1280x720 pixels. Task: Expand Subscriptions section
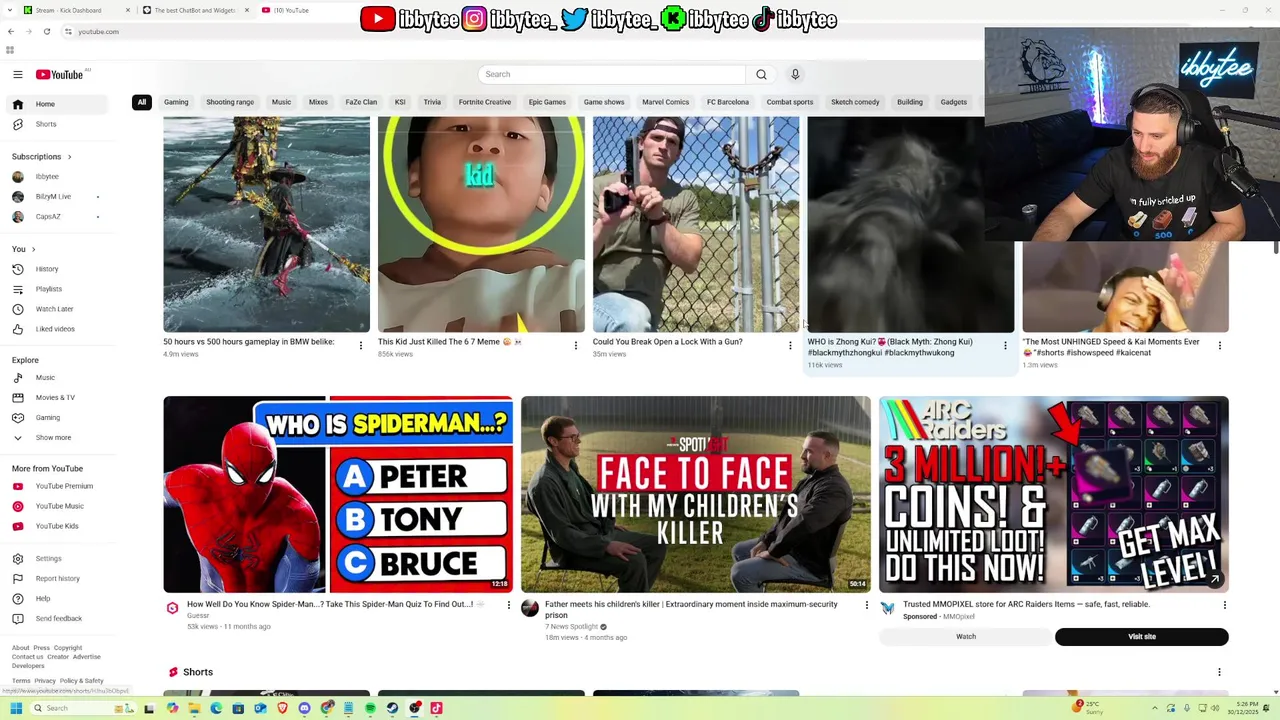[x=42, y=157]
